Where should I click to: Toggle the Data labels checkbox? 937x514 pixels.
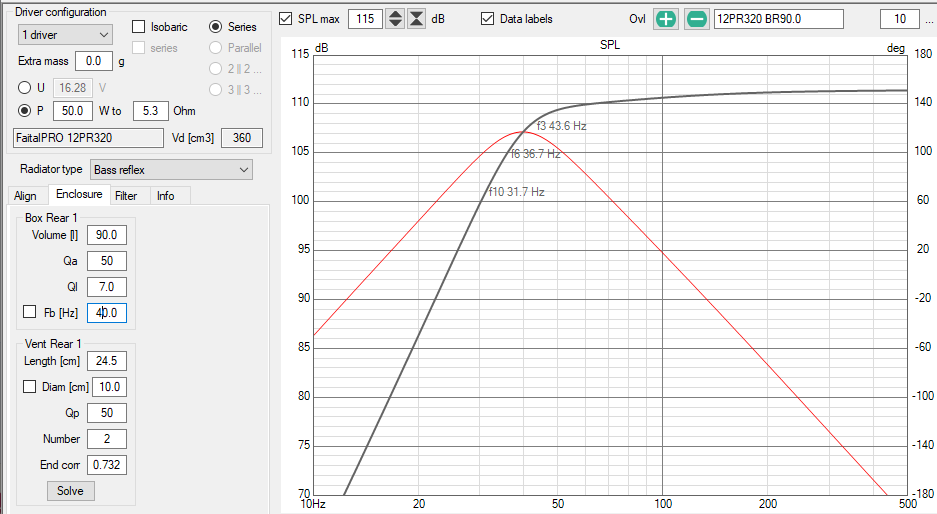pyautogui.click(x=488, y=19)
